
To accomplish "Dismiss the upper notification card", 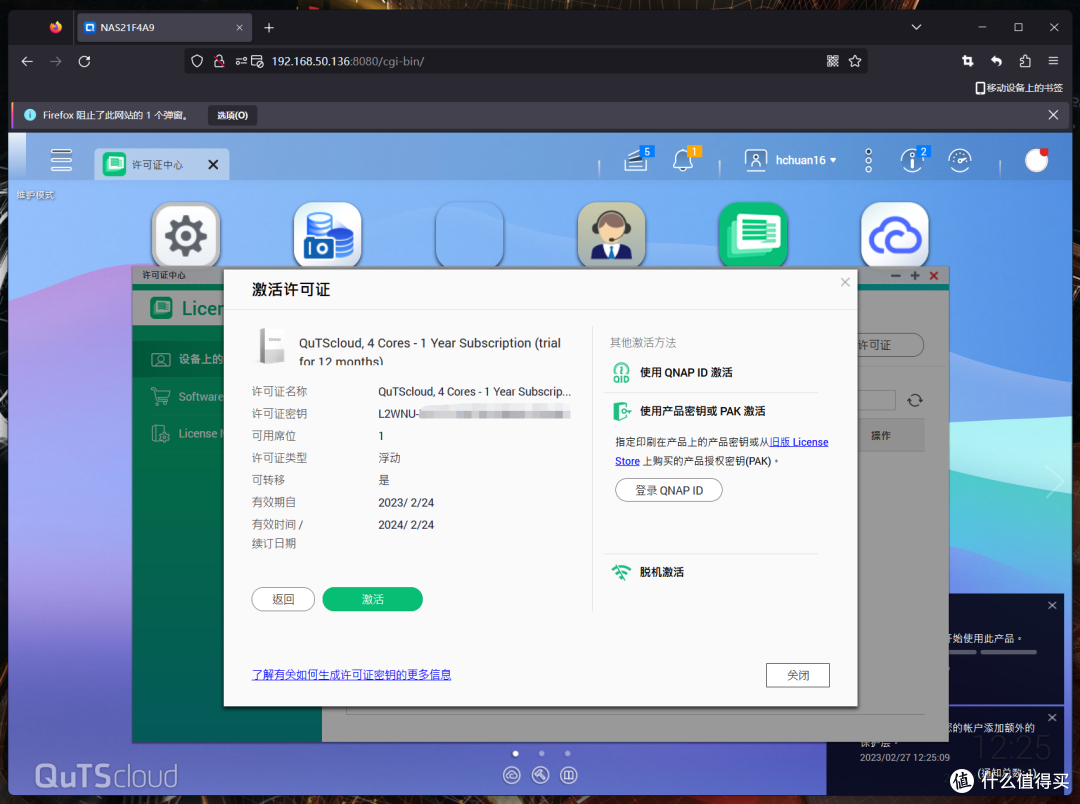I will [1052, 606].
